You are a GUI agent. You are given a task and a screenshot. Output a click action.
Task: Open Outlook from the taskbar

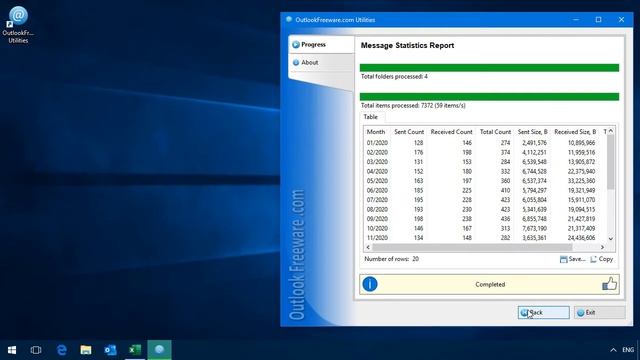110,350
